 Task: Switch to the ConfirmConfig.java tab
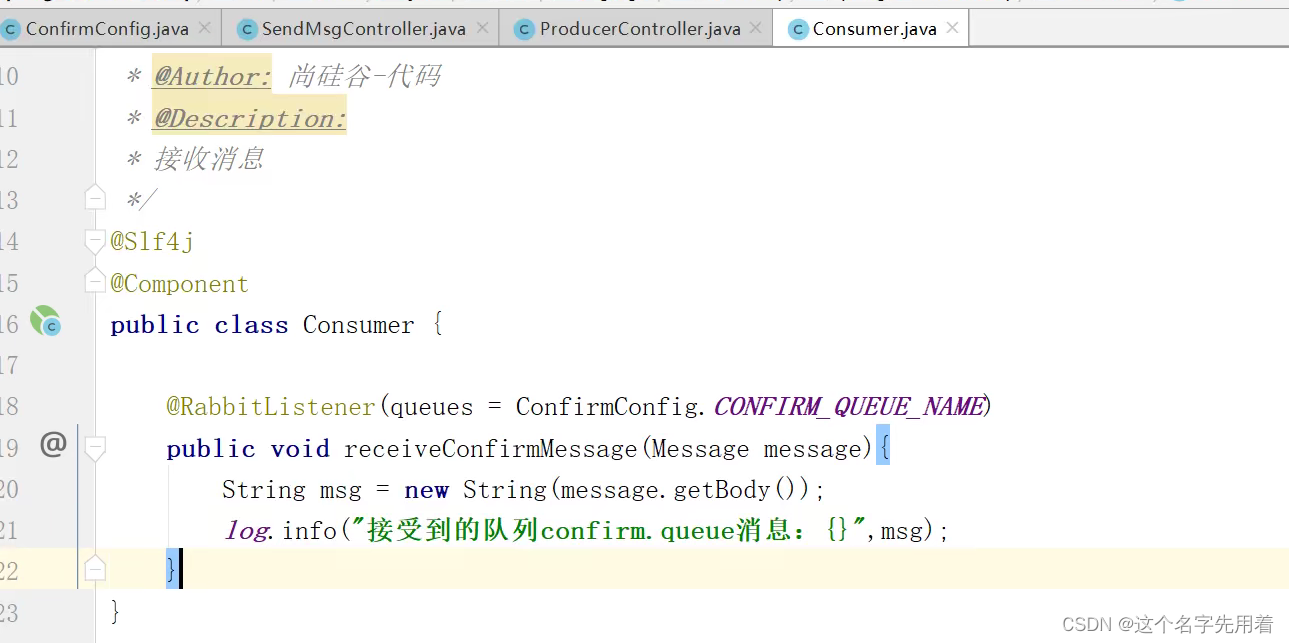107,29
